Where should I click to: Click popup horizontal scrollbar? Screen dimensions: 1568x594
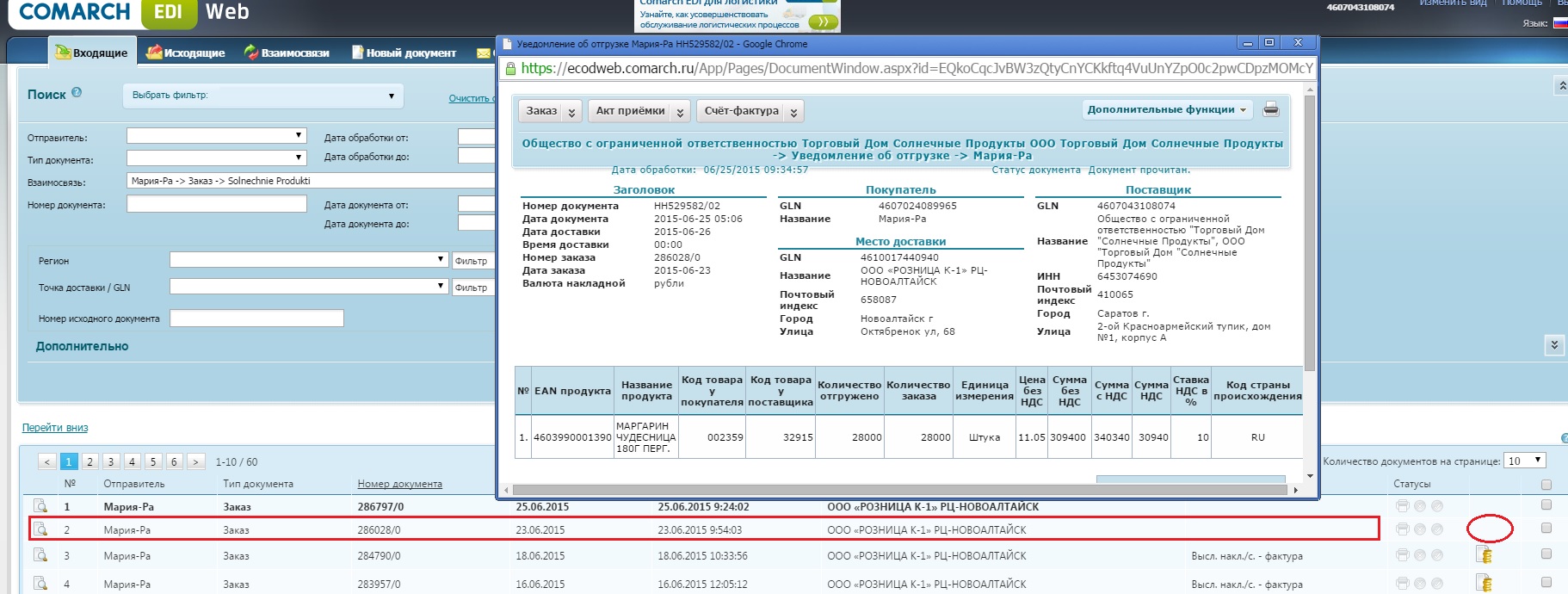coord(901,490)
